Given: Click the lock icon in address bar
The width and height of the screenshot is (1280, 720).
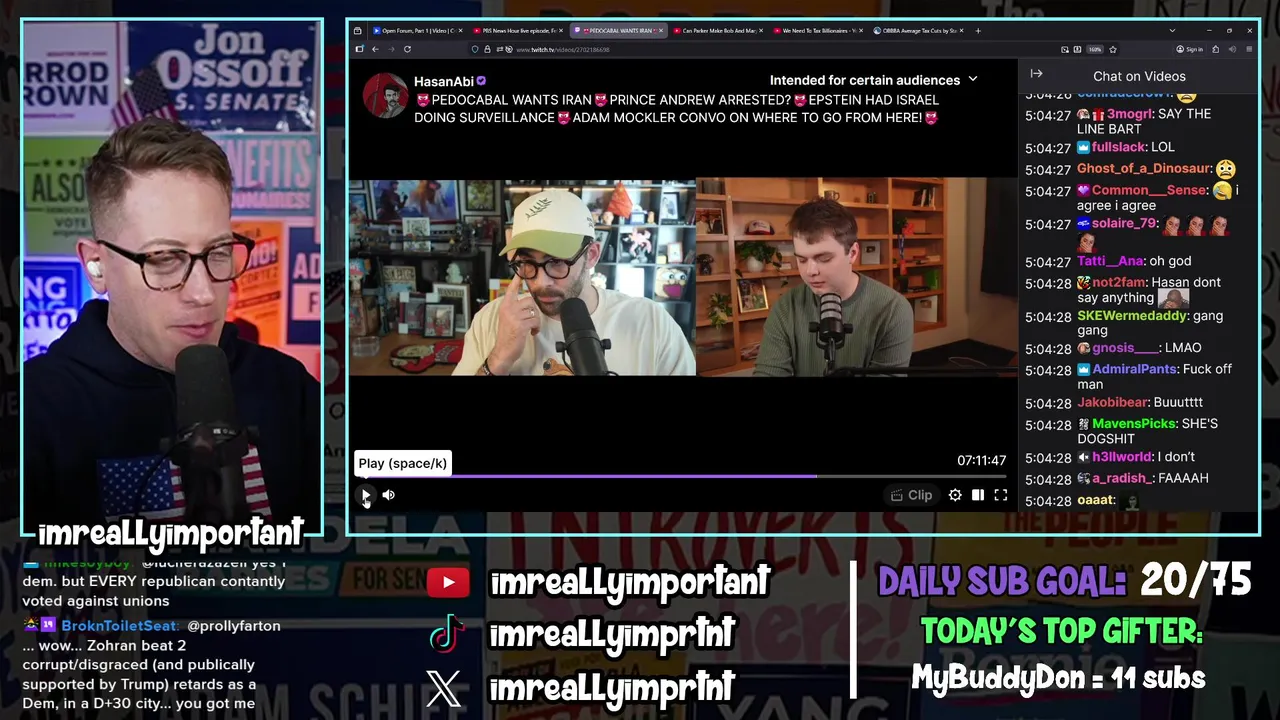Looking at the screenshot, I should (487, 49).
